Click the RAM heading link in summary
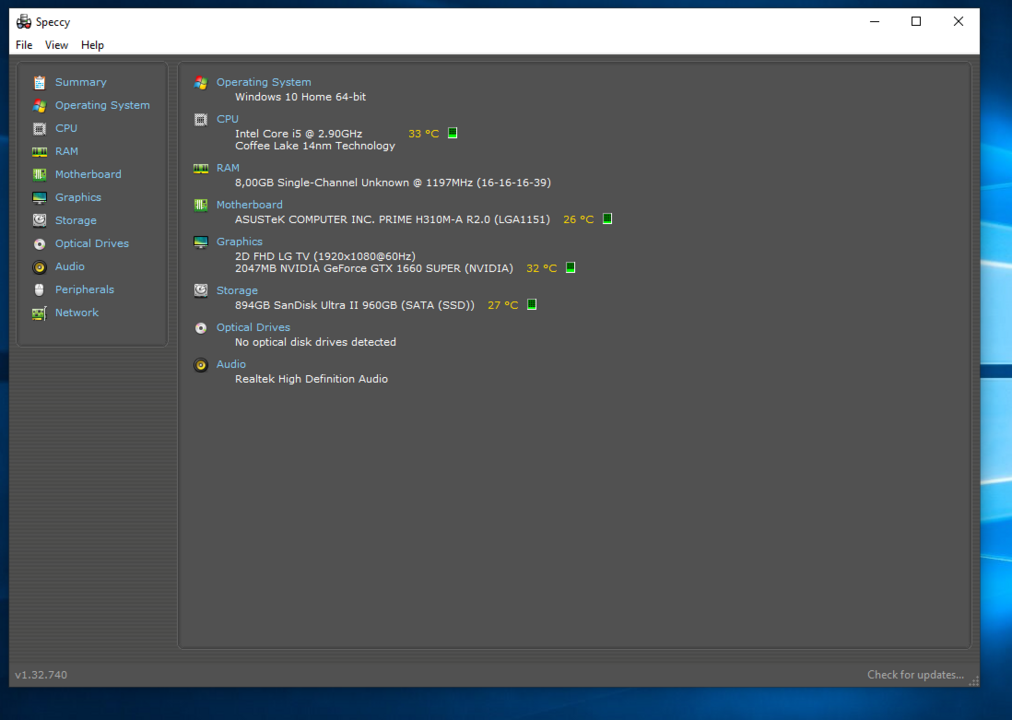Screen dimensions: 1012x720 click(228, 168)
